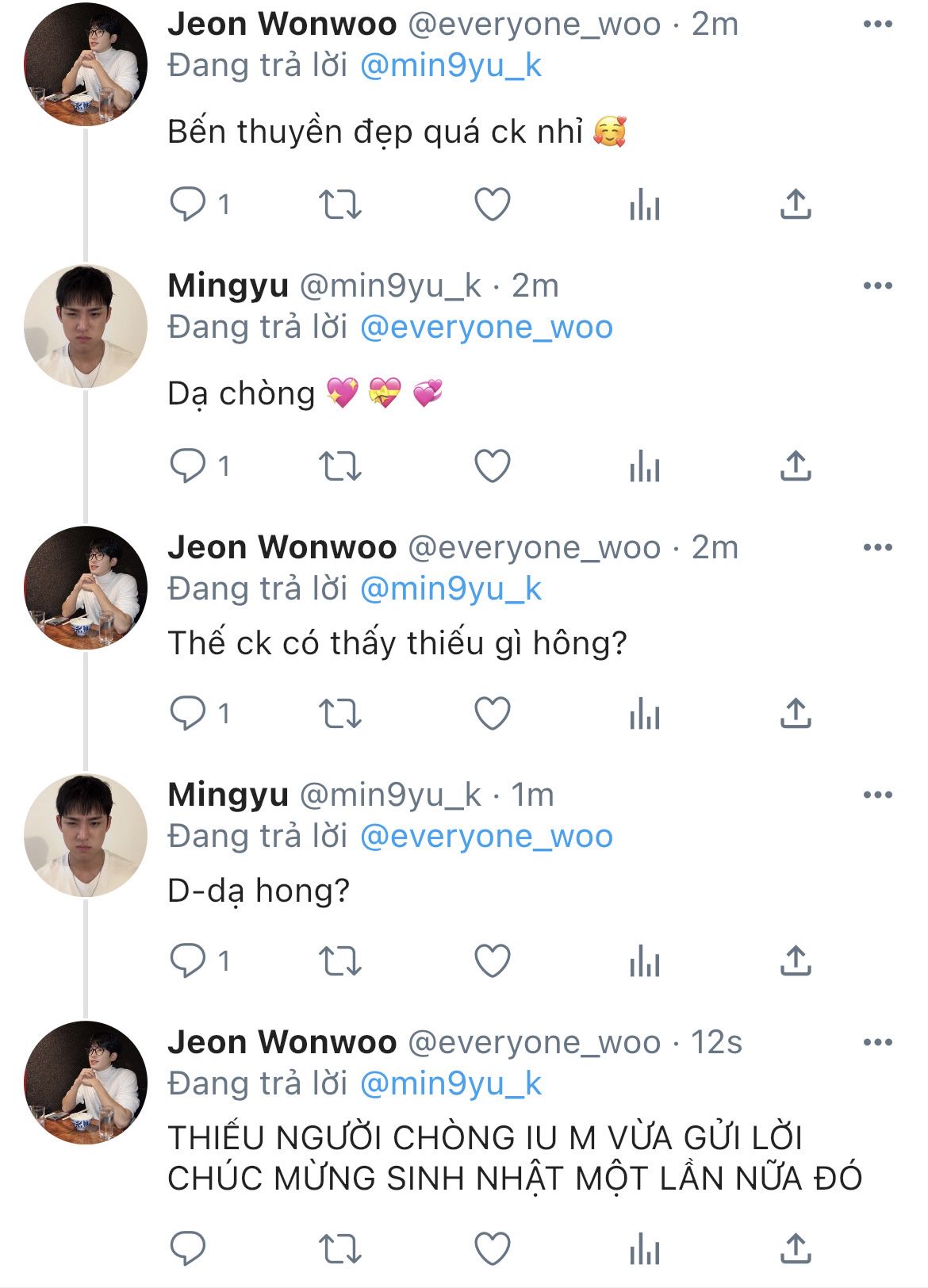
Task: Reply to the "Bến thuyền đẹp quá" tweet
Action: click(188, 204)
